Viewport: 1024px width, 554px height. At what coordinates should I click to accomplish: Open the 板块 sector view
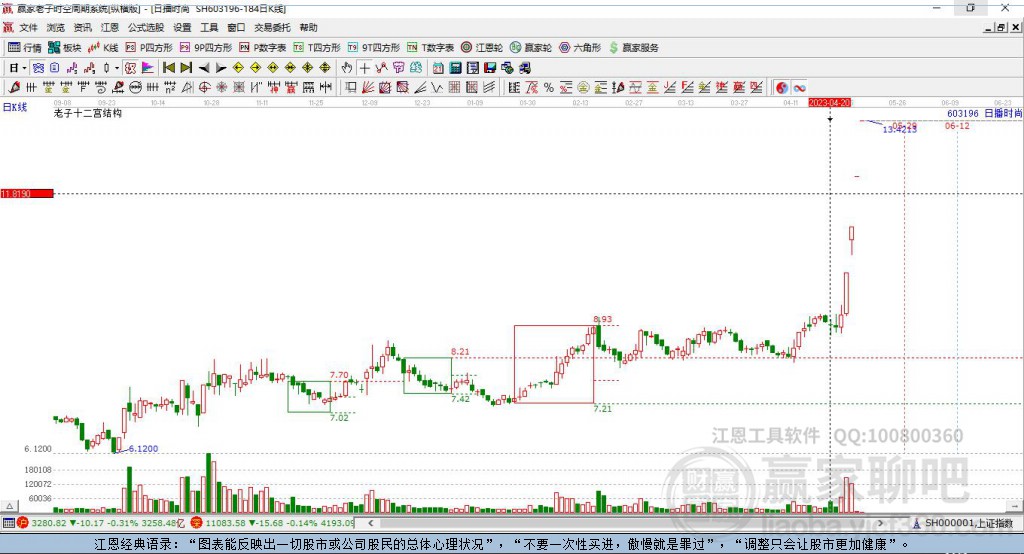tap(65, 48)
